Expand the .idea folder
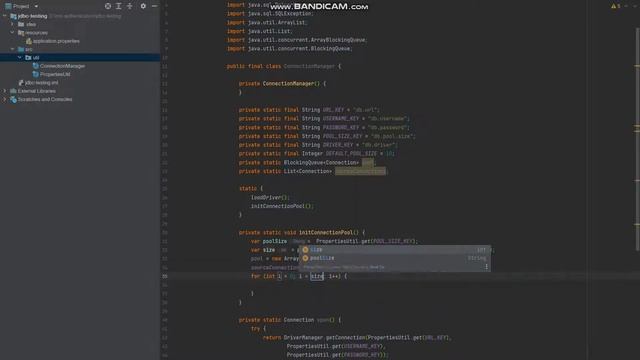Image resolution: width=640 pixels, height=360 pixels. click(12, 24)
